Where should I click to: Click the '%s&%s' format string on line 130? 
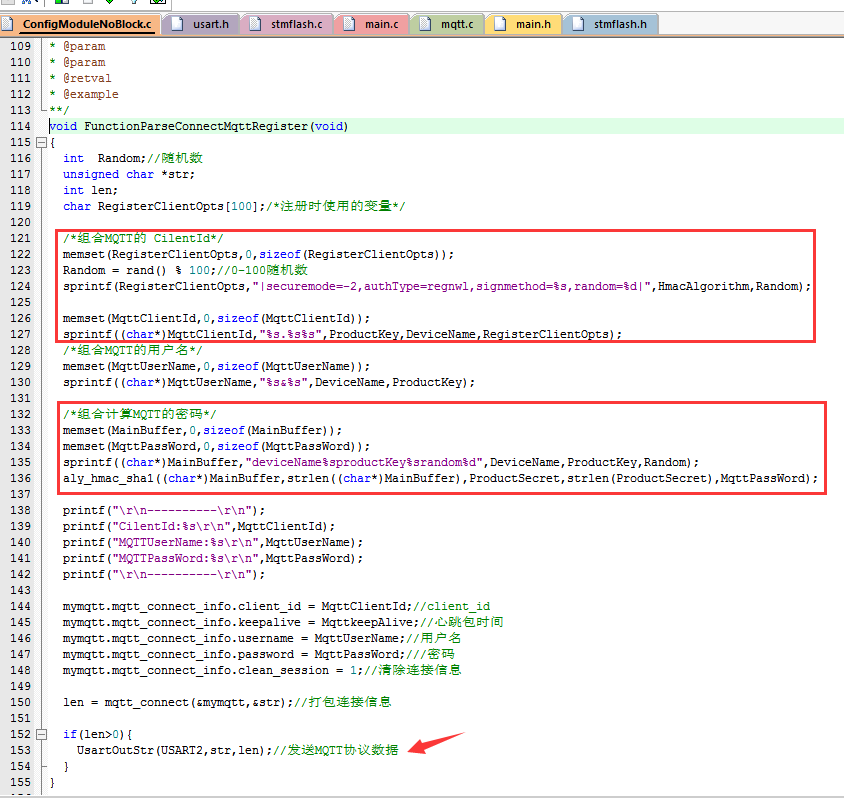[284, 383]
